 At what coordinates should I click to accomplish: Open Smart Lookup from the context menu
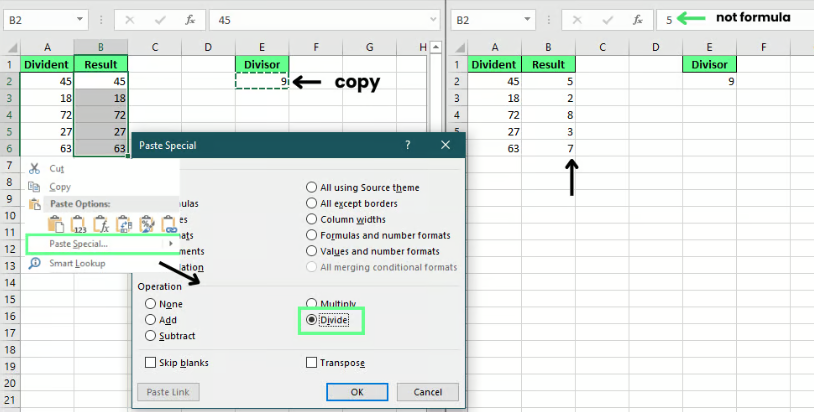point(76,263)
